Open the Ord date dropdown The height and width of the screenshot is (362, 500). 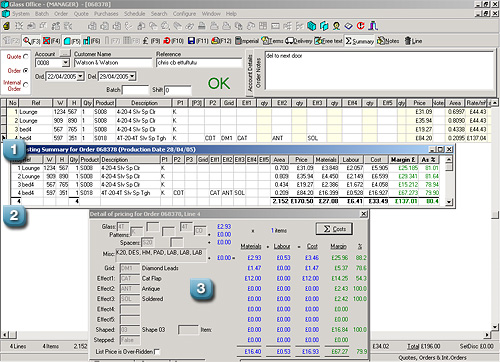(x=80, y=76)
